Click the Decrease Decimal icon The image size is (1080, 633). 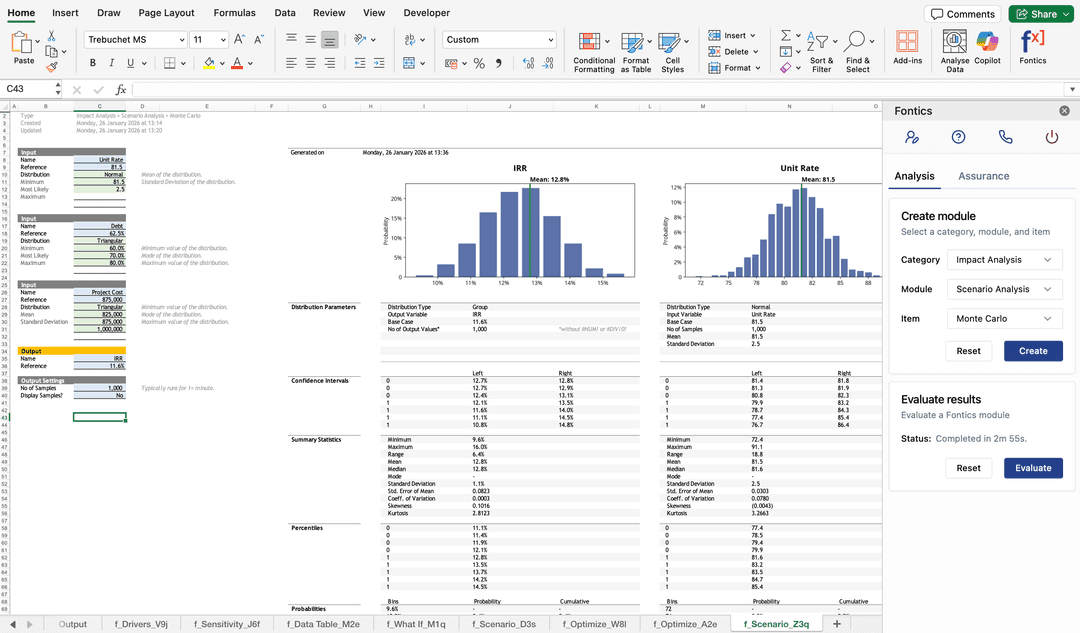548,63
